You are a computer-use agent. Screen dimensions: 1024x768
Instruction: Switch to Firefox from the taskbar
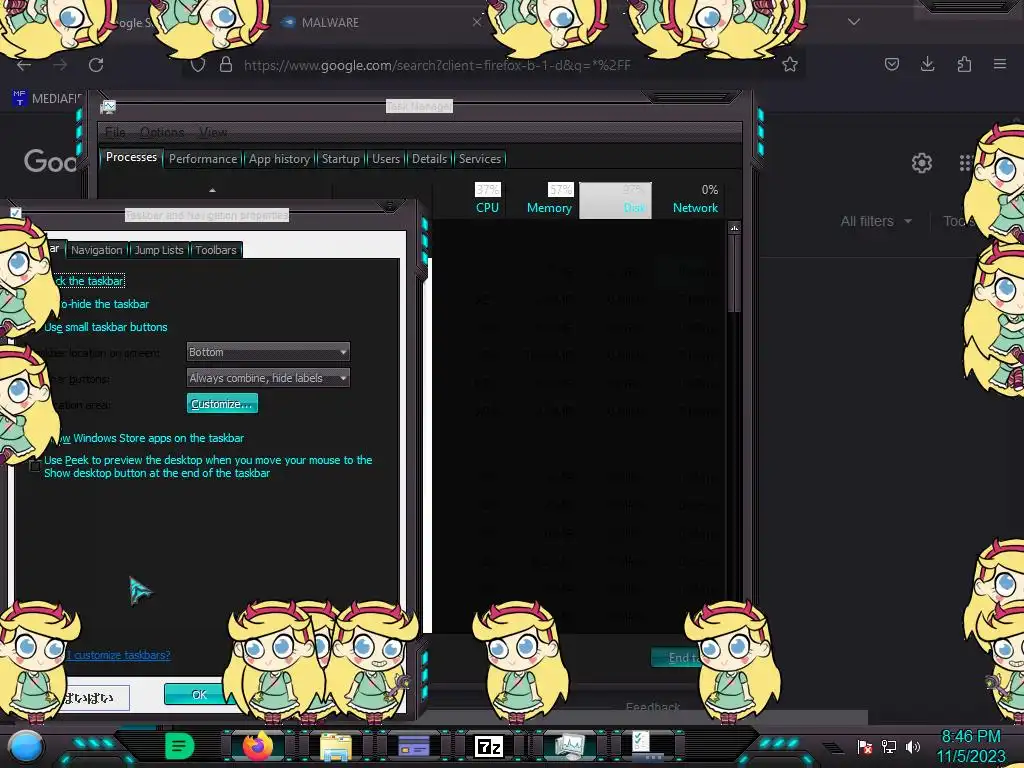point(257,746)
